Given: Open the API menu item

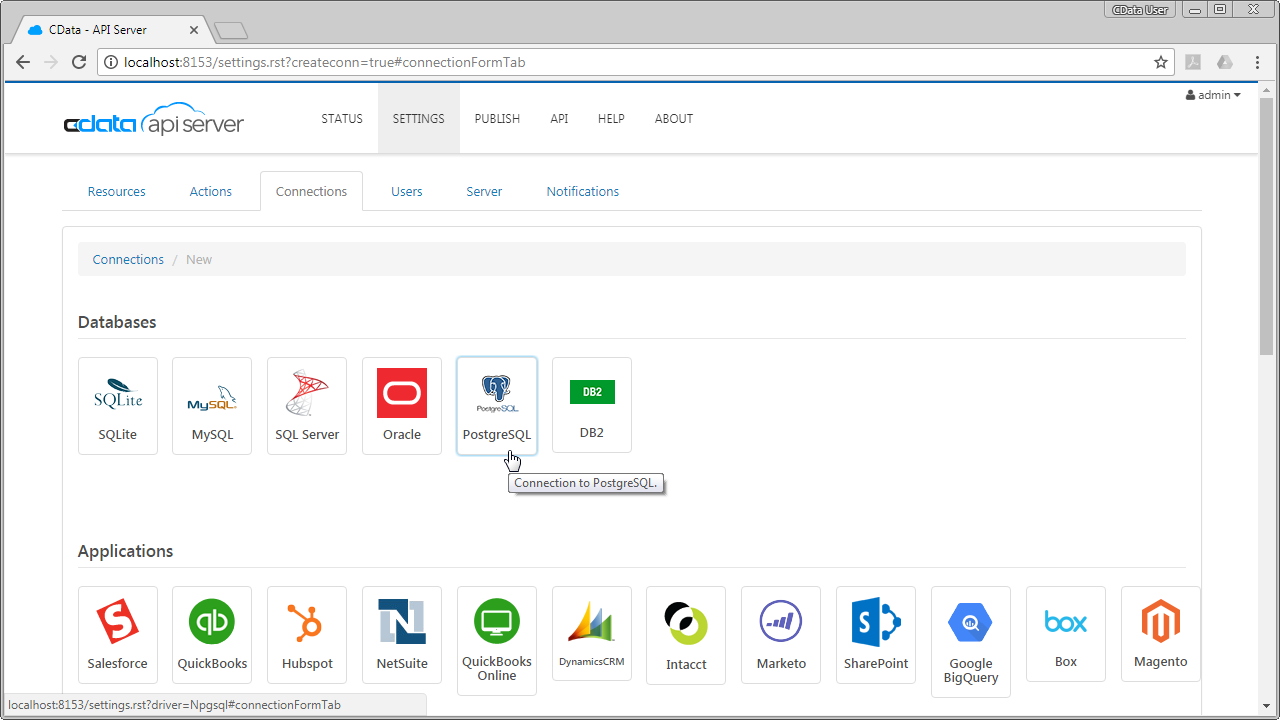Looking at the screenshot, I should [x=559, y=118].
